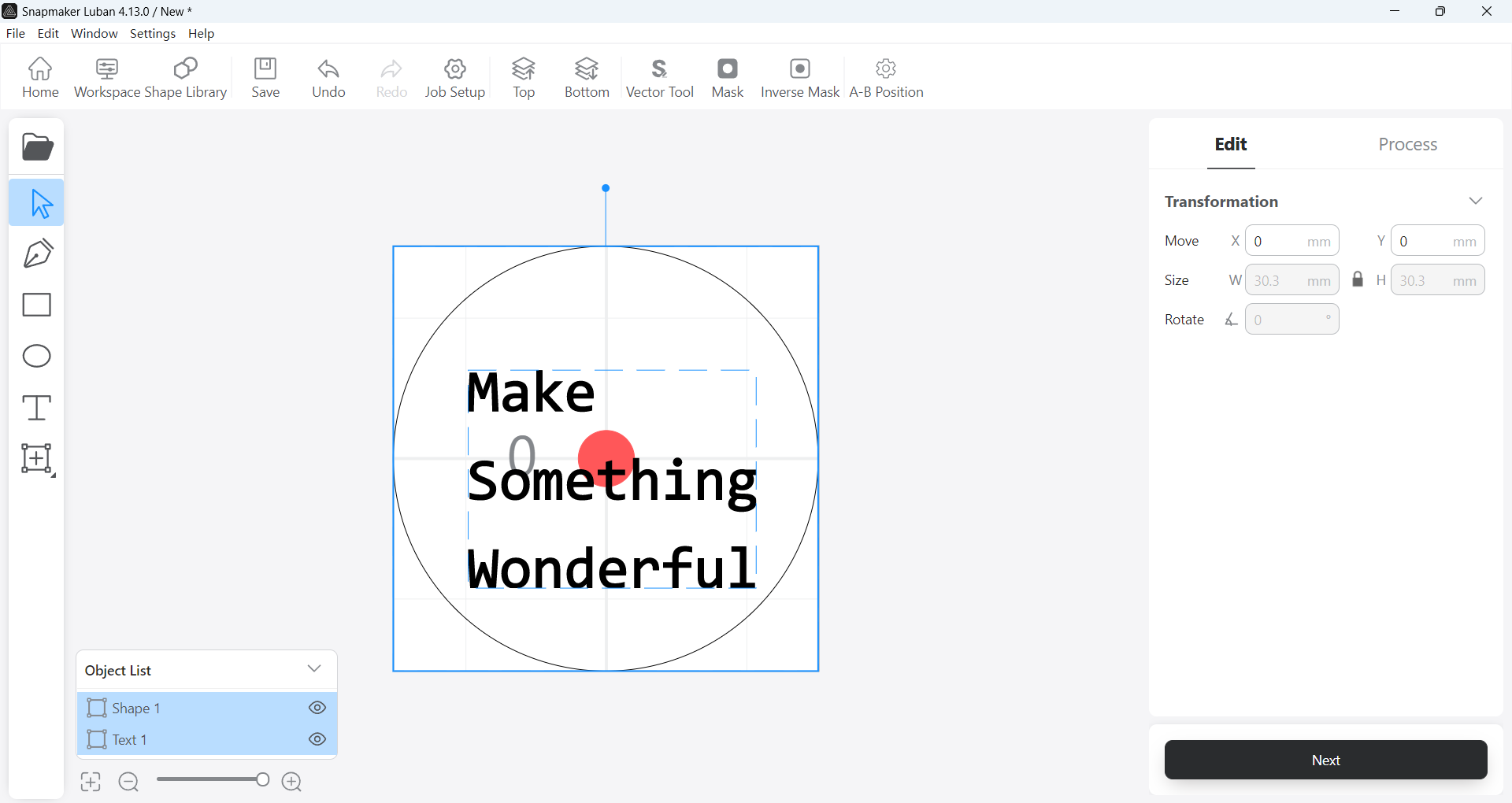The height and width of the screenshot is (803, 1512).
Task: Hide Text 1 with its eye icon
Action: 317,739
